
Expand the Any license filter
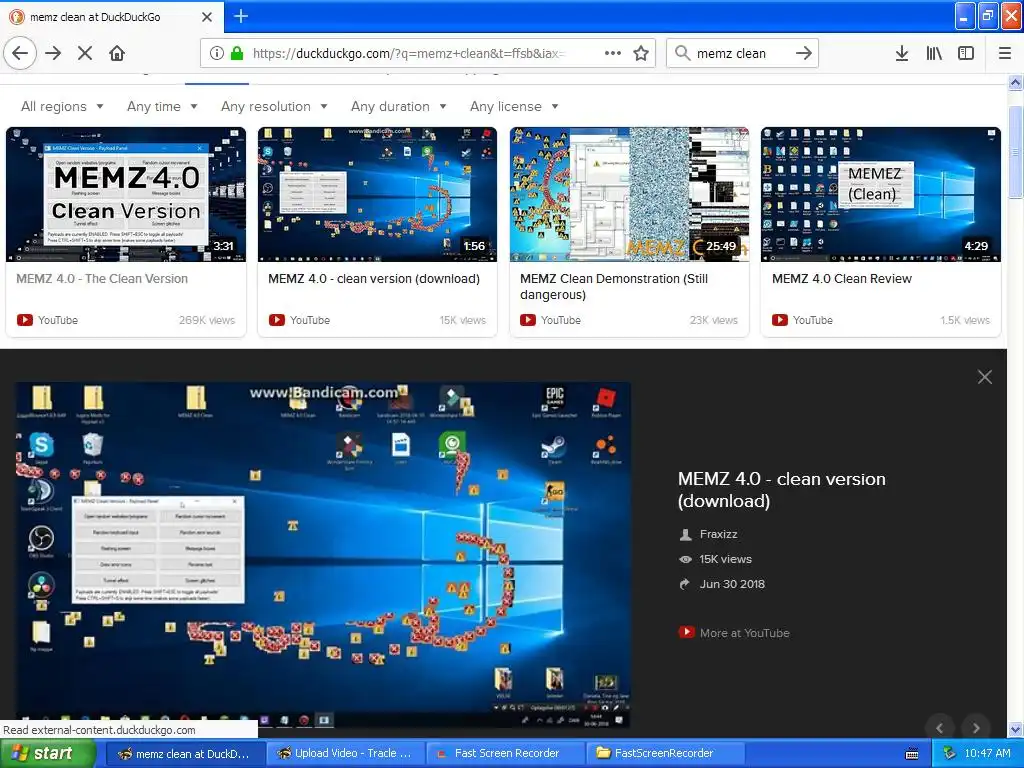(514, 106)
